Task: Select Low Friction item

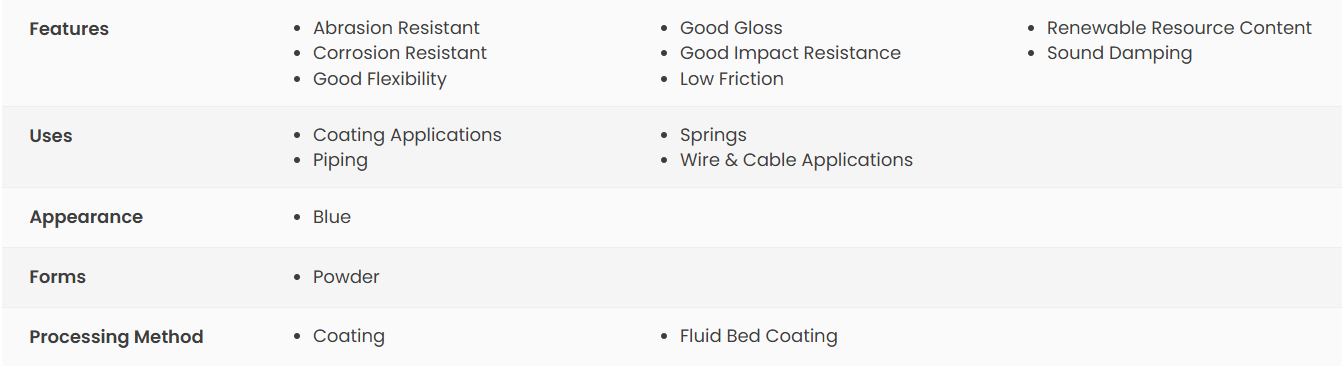Action: [x=732, y=79]
